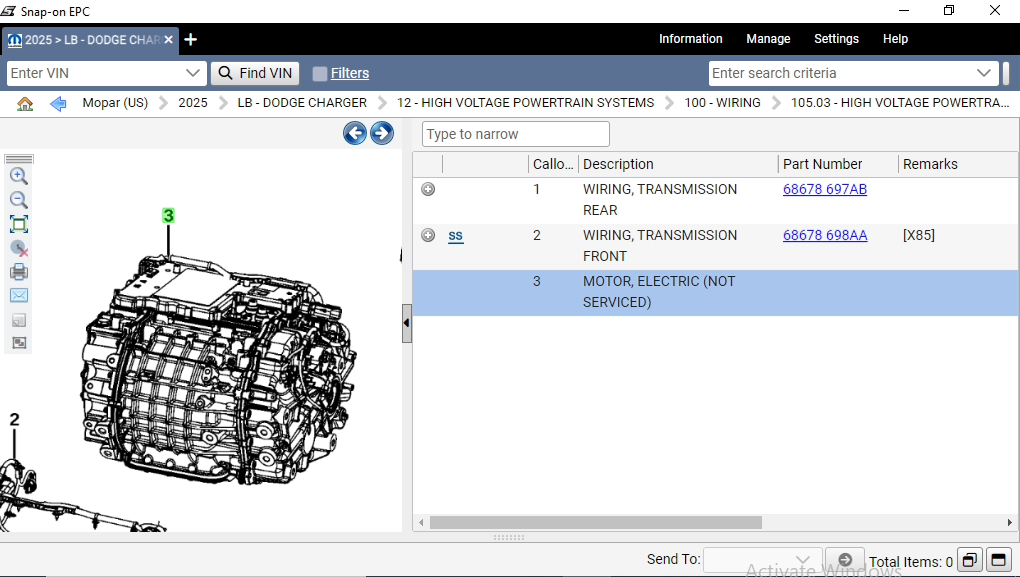The width and height of the screenshot is (1020, 577).
Task: Select callout 3 on the diagram
Action: 168,215
